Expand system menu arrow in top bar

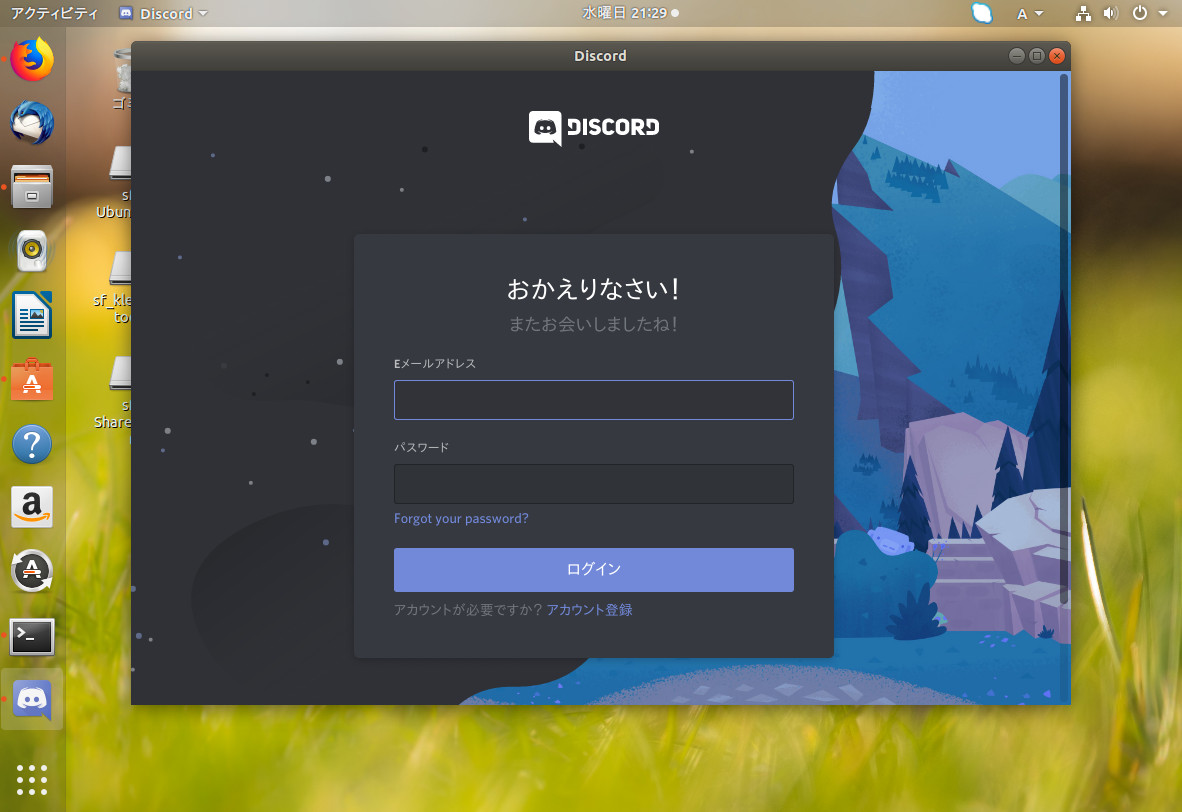click(x=1162, y=14)
